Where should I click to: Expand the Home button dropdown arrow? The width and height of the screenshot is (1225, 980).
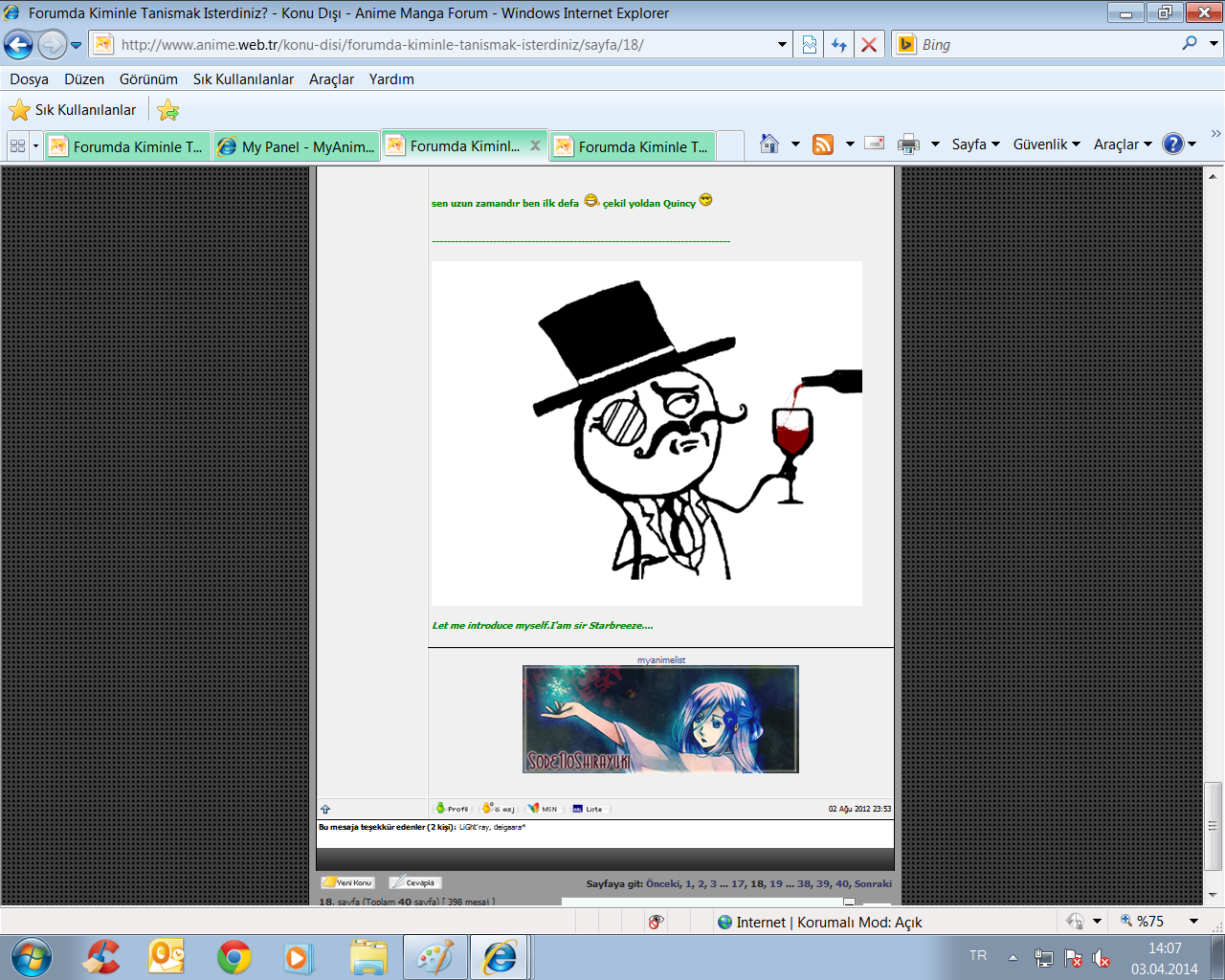(x=795, y=145)
